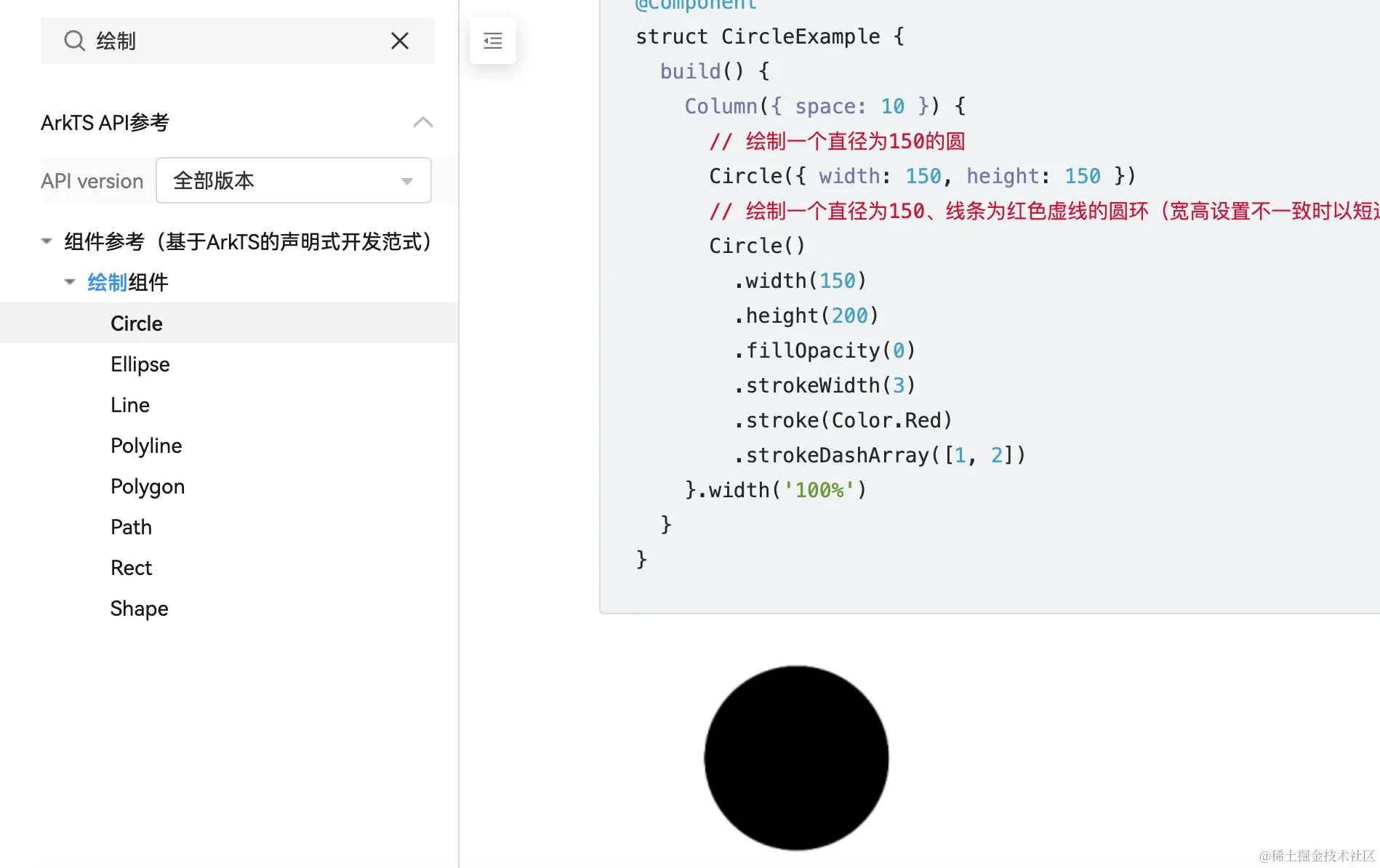Viewport: 1380px width, 868px height.
Task: Click the ArkTS API参考 heading
Action: coord(105,122)
